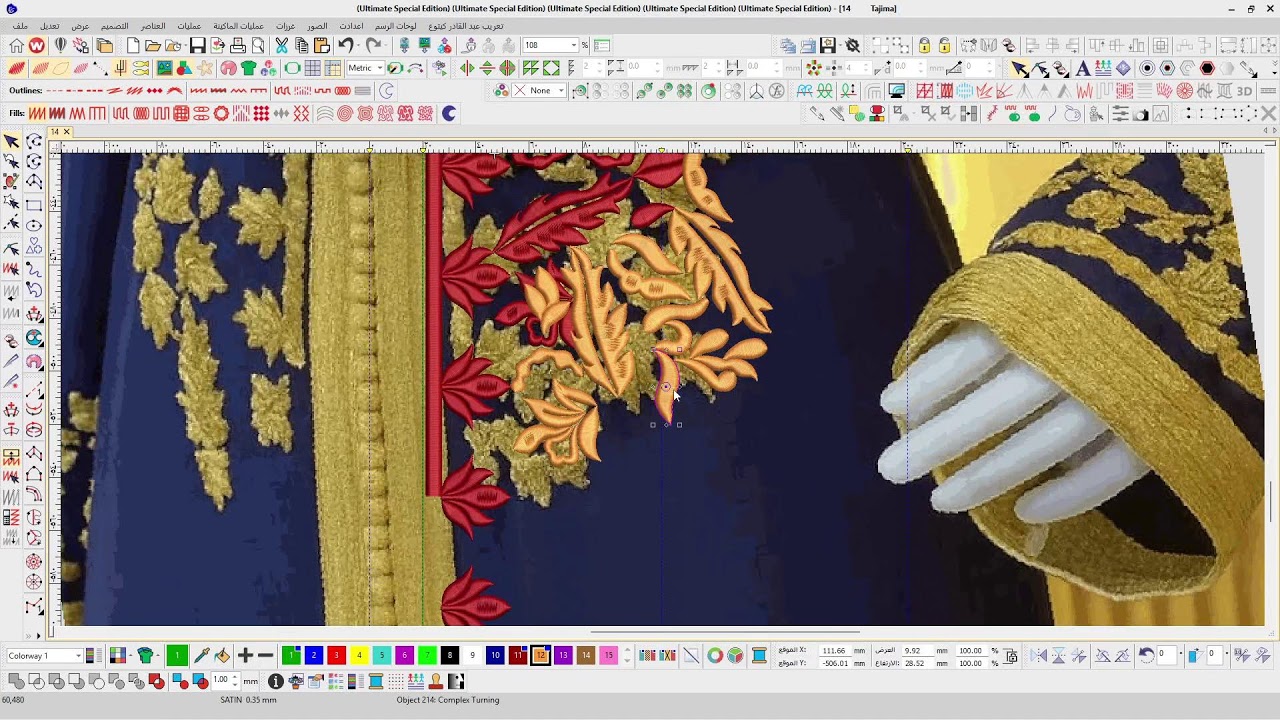The image size is (1280, 720).
Task: Click the X position field showing 111.66
Action: 834,651
